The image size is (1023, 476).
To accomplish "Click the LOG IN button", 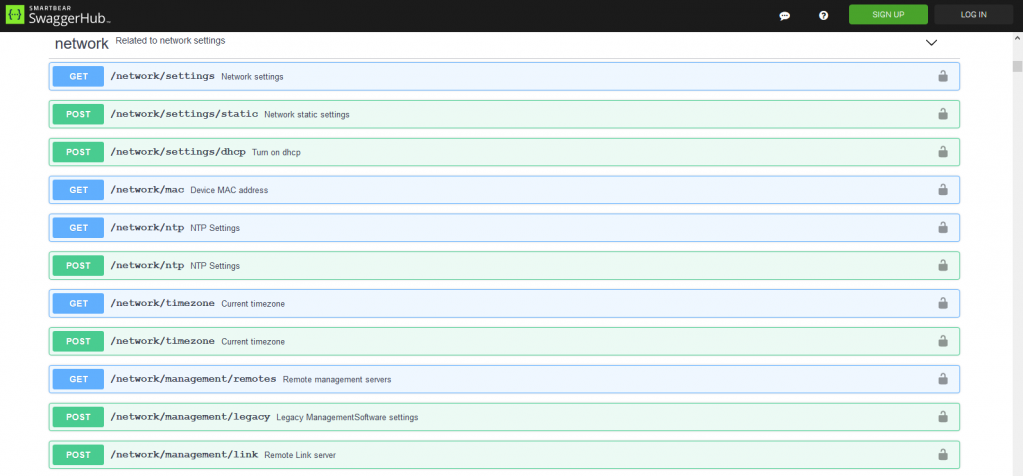I will coord(973,15).
